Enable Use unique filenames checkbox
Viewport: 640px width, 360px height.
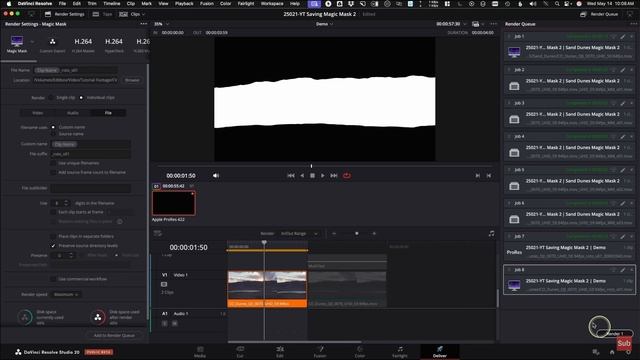[x=53, y=163]
